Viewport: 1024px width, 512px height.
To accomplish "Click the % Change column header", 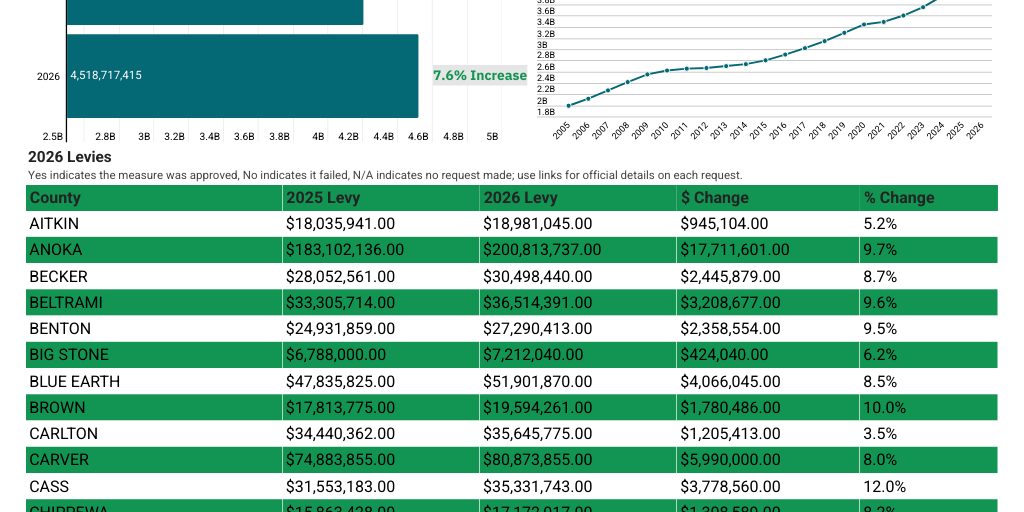I will click(x=929, y=198).
